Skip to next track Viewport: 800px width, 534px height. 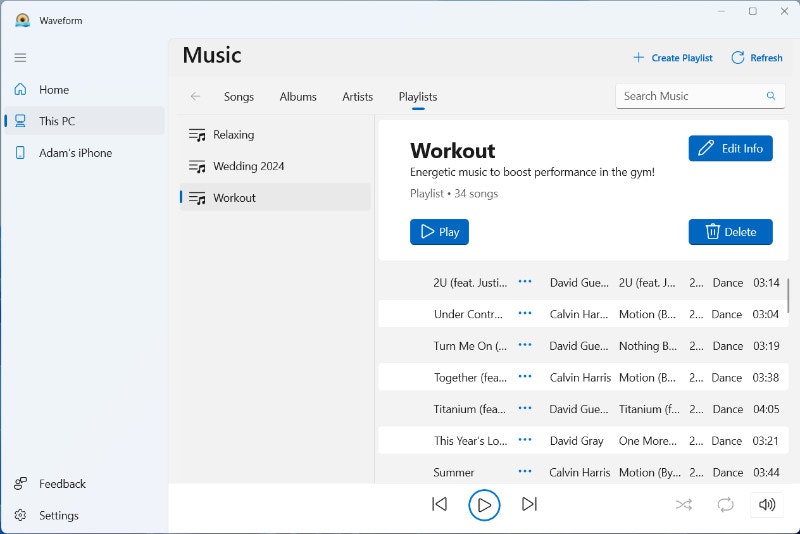529,504
